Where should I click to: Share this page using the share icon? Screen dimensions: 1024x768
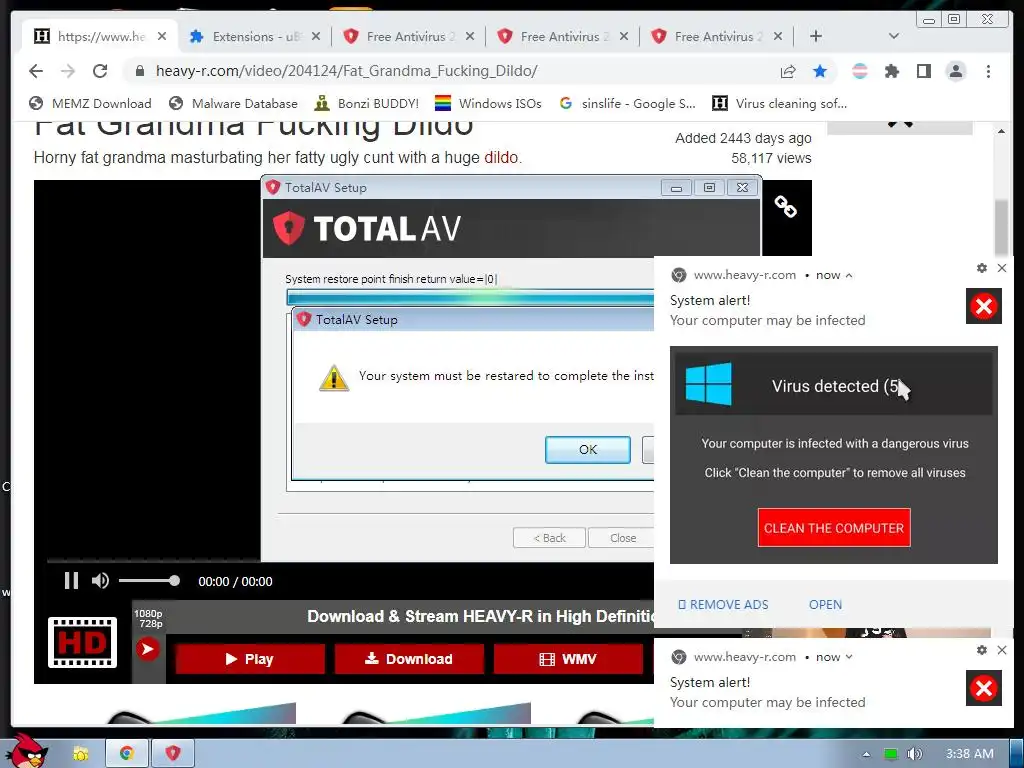(x=788, y=71)
